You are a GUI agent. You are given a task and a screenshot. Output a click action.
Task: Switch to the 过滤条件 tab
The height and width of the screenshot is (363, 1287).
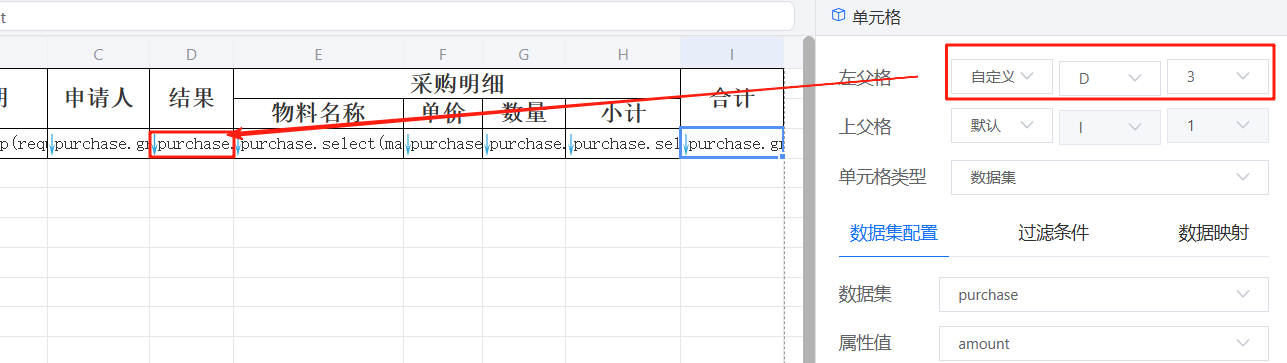pyautogui.click(x=1053, y=234)
